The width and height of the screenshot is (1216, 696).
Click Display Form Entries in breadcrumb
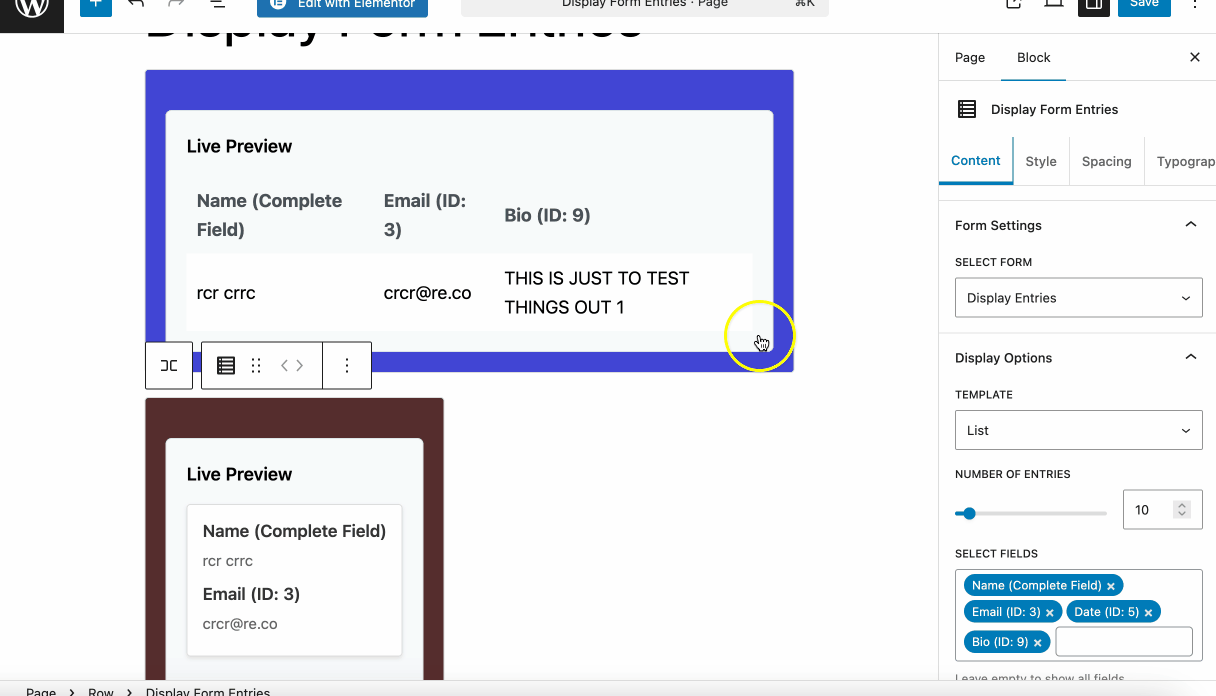(x=208, y=691)
